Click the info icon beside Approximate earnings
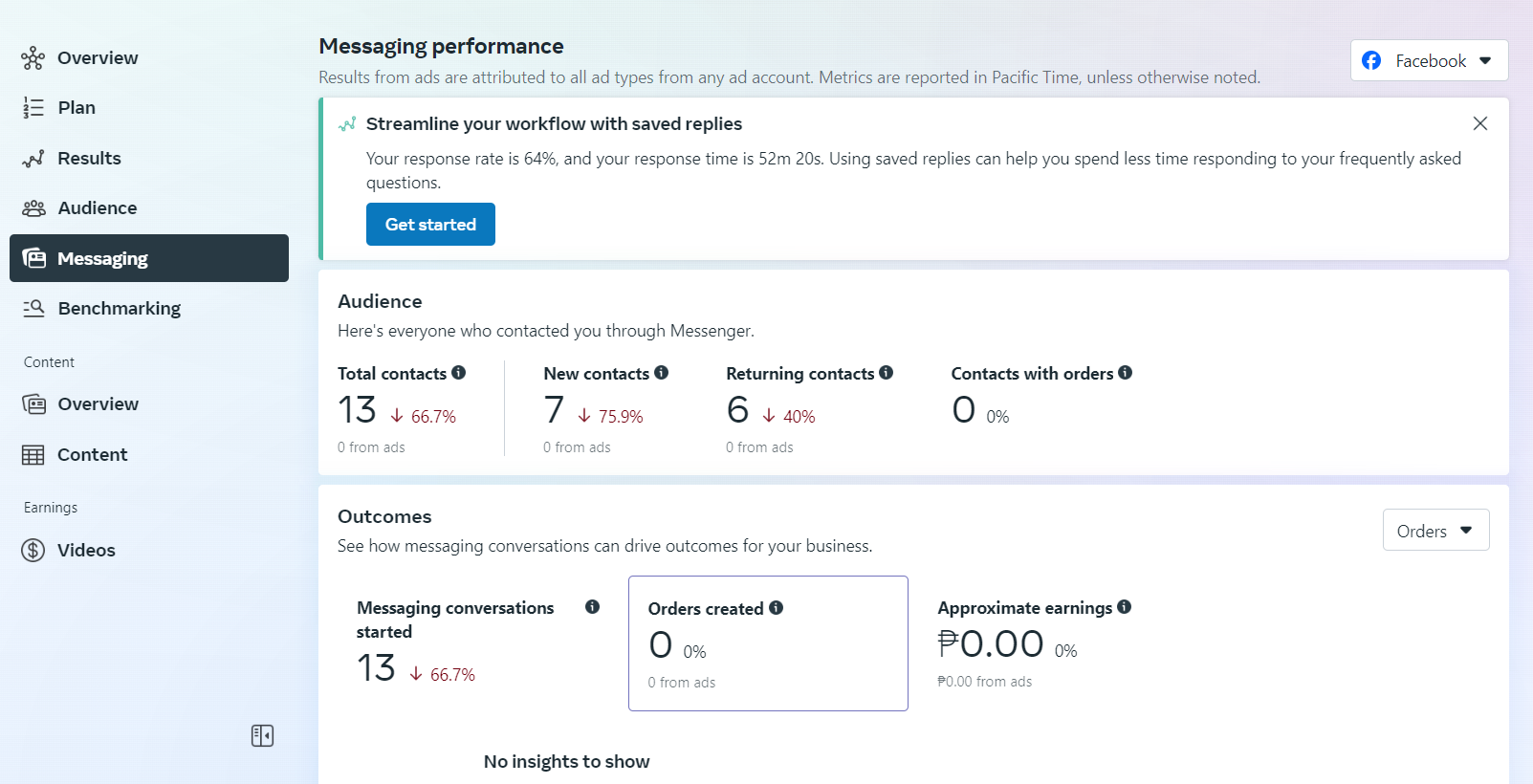 pyautogui.click(x=1125, y=607)
